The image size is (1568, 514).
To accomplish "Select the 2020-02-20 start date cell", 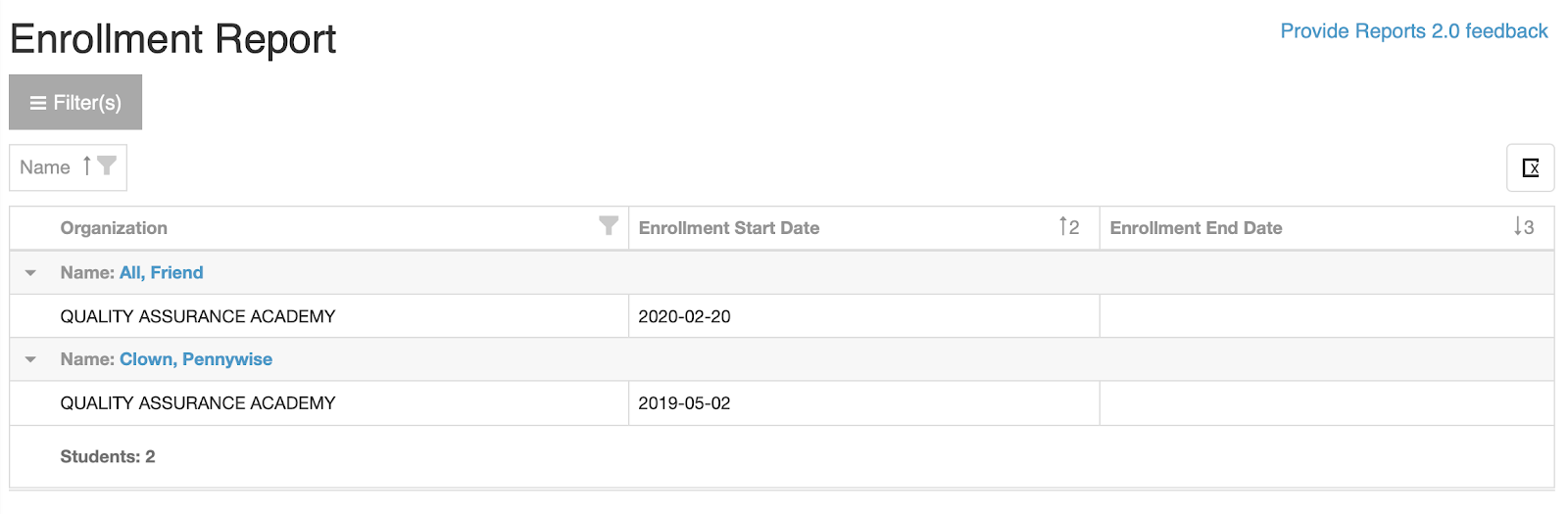I will (684, 316).
